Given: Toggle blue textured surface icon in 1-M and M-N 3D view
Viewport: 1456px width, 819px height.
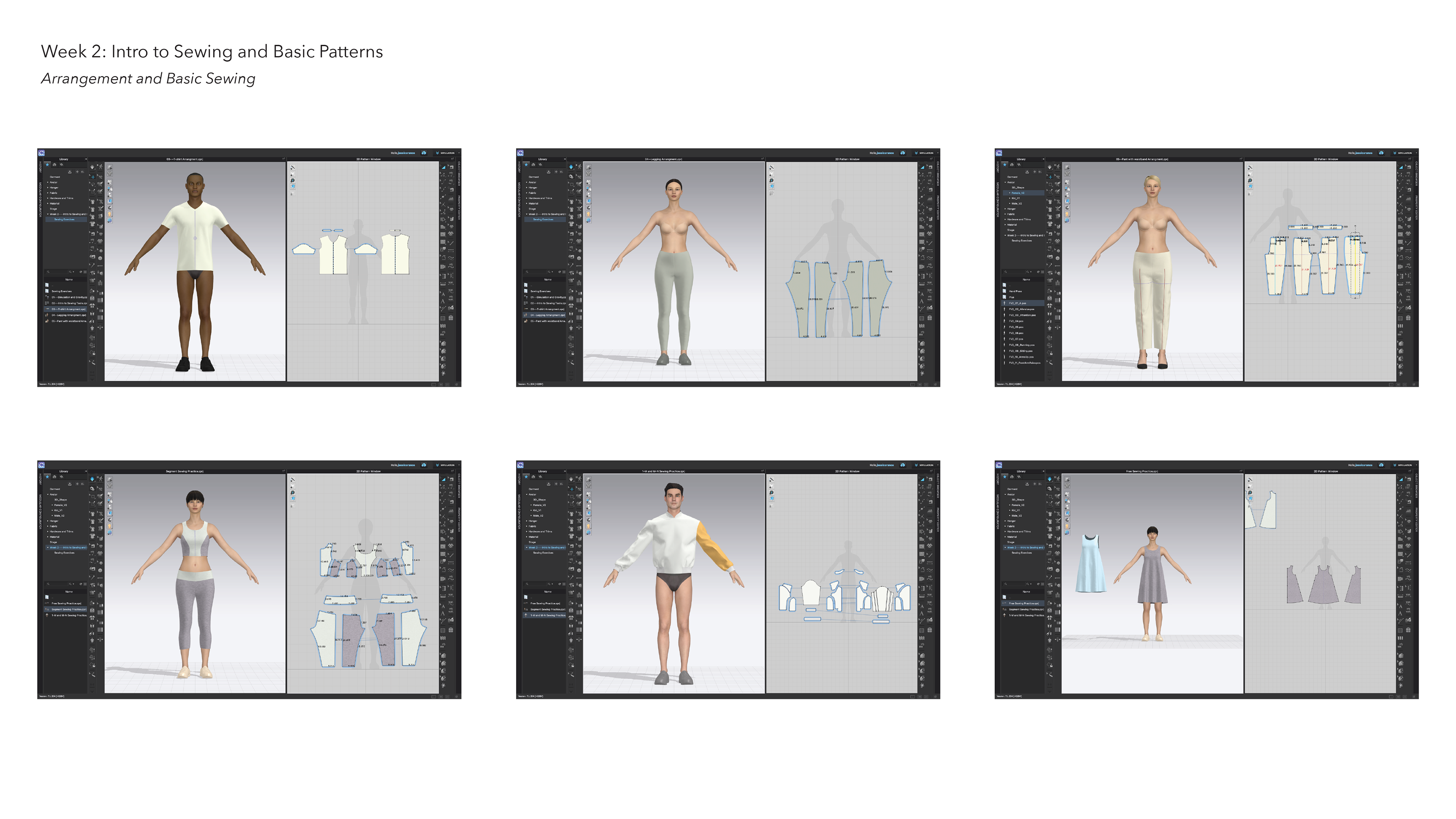Looking at the screenshot, I should [588, 514].
